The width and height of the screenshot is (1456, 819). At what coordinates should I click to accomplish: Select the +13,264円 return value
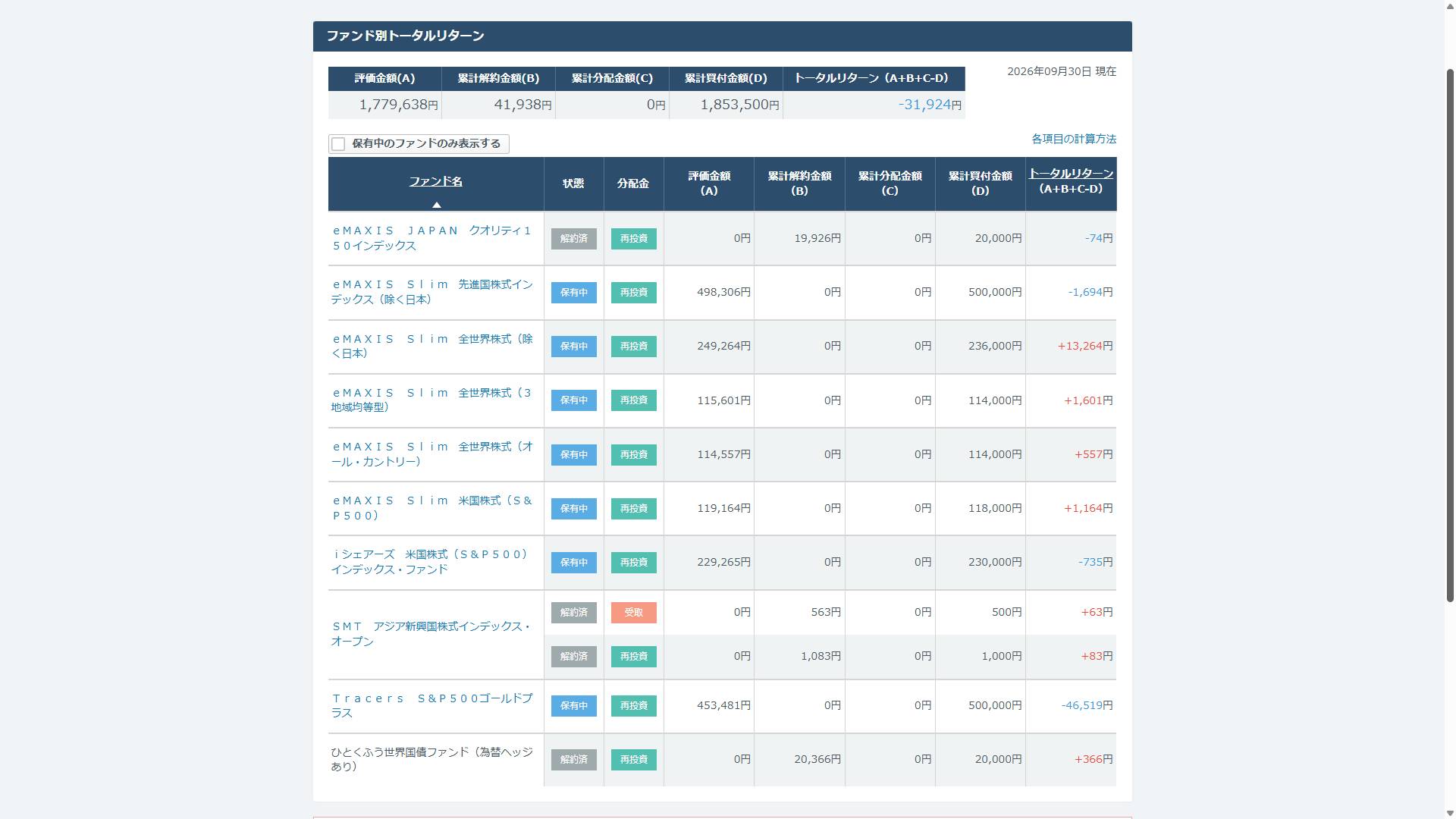[1085, 346]
